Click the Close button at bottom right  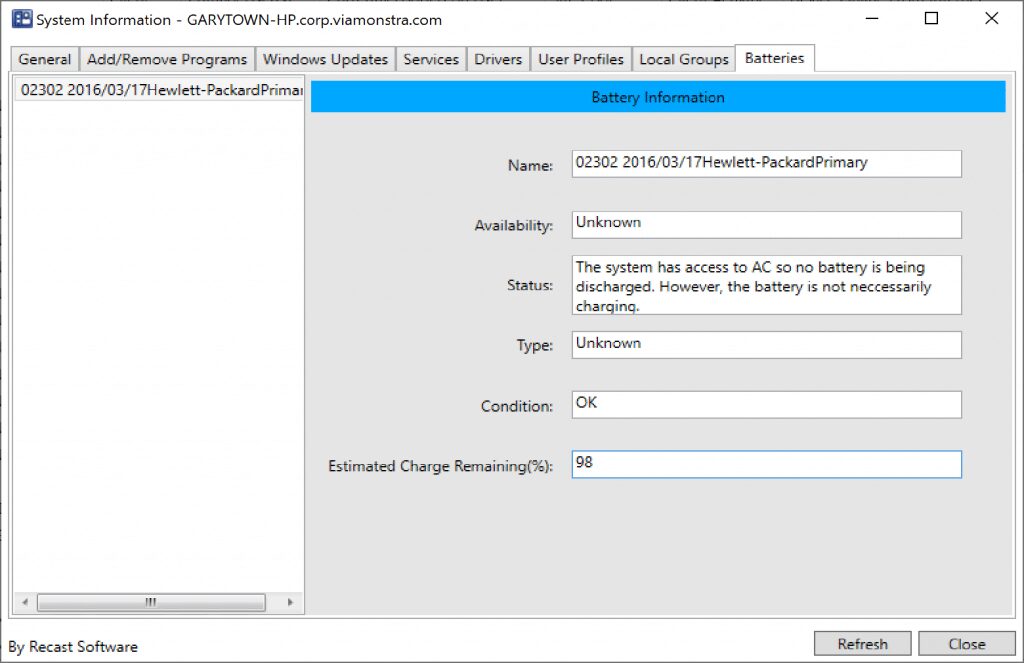966,644
